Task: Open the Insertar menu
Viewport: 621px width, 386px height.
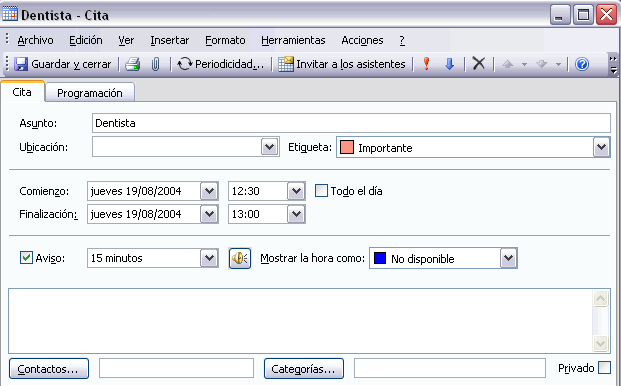Action: click(x=170, y=40)
